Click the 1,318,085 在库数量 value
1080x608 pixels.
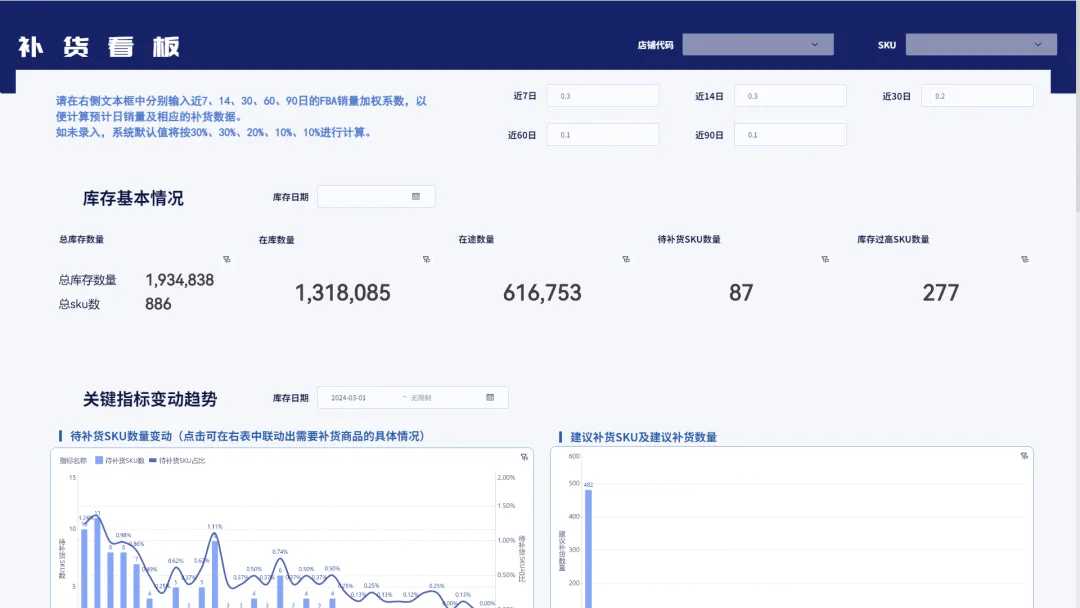coord(342,293)
